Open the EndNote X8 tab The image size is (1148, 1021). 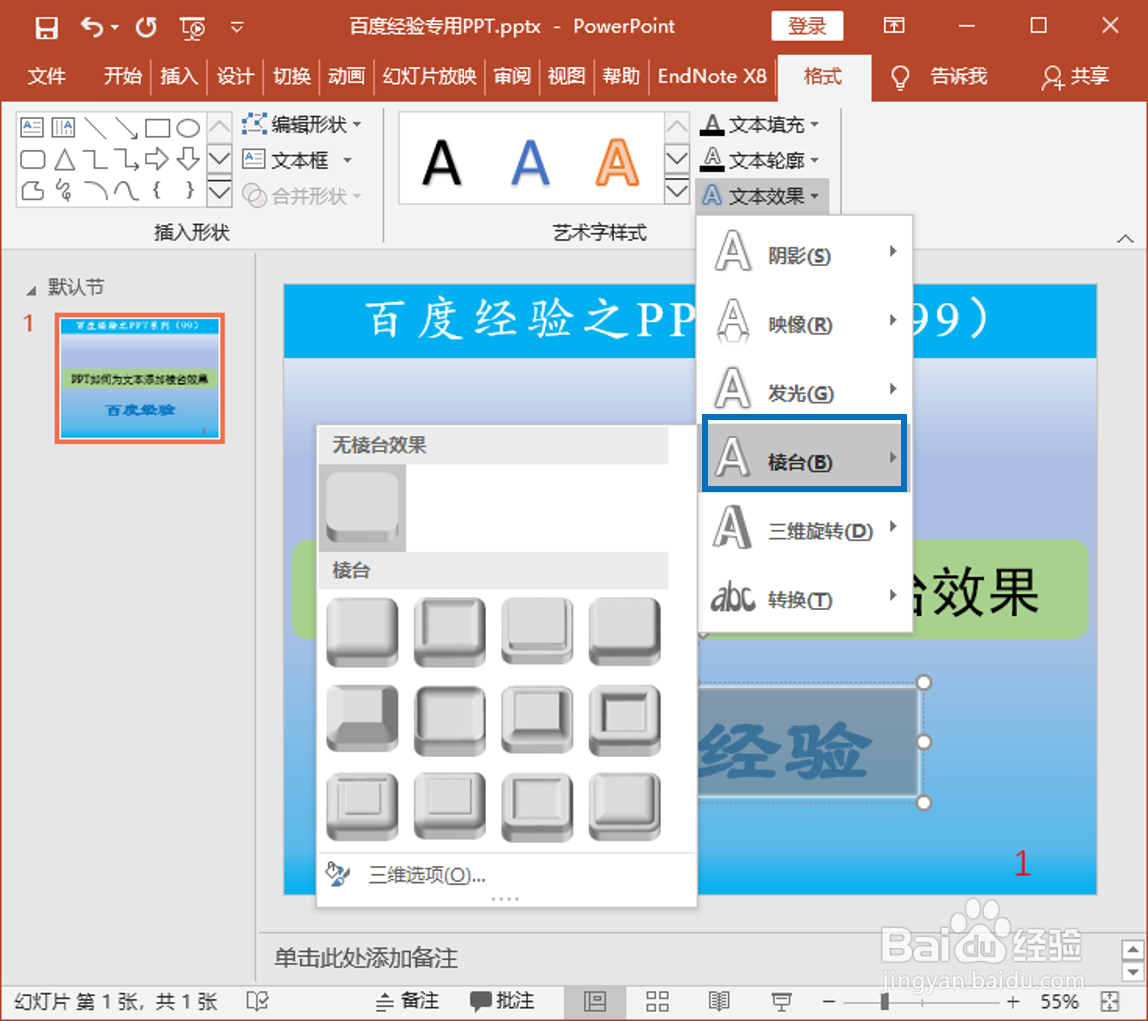[712, 75]
